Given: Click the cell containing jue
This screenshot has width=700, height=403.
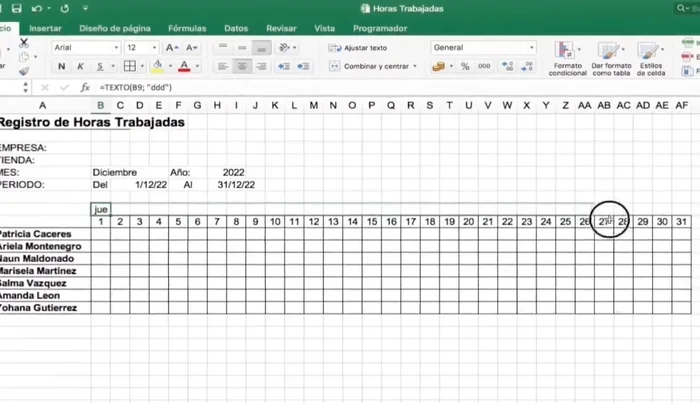Looking at the screenshot, I should [x=101, y=209].
